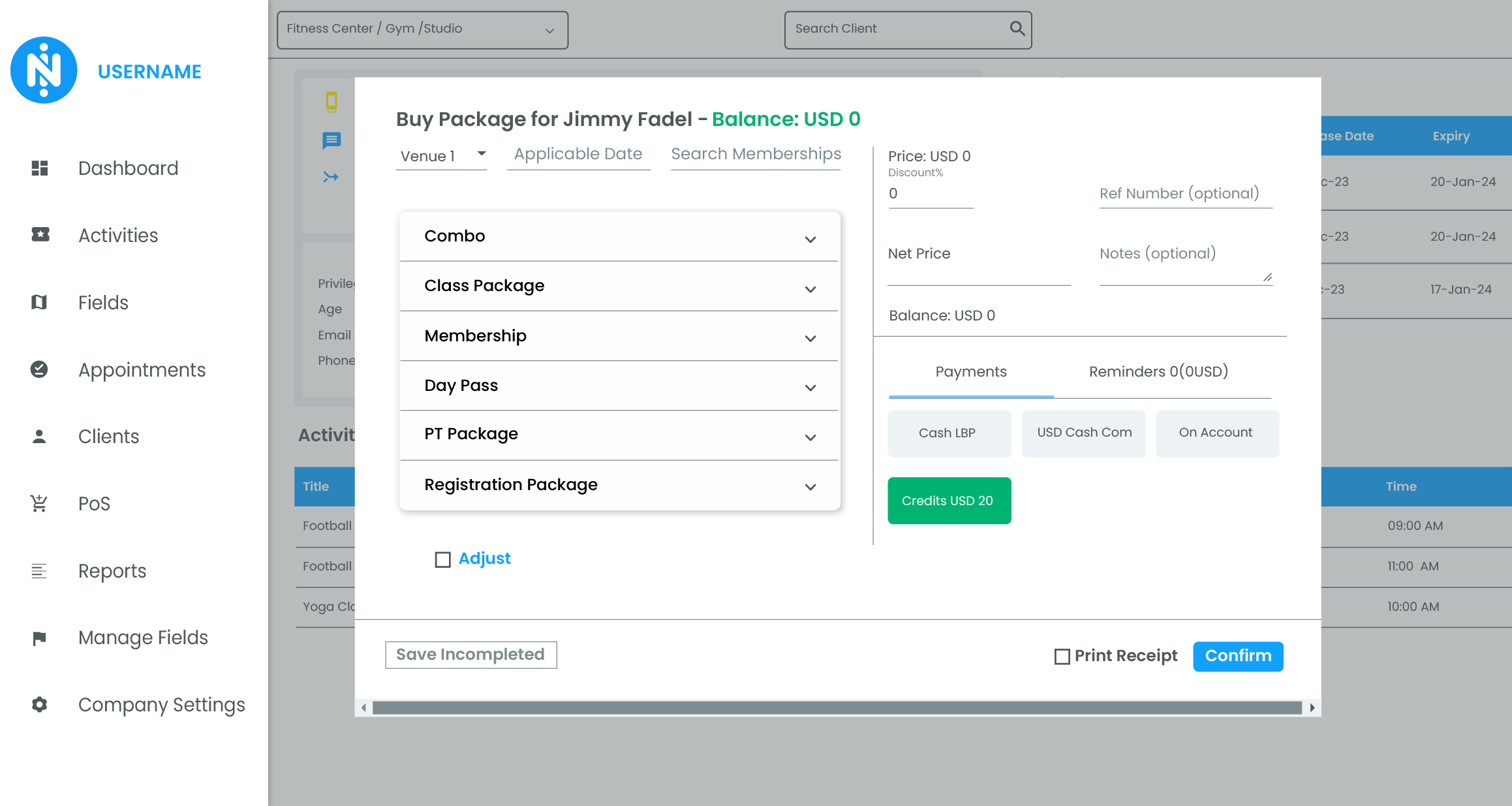Switch to the Reminders 0(0USD) tab
This screenshot has height=806, width=1512.
click(x=1158, y=372)
